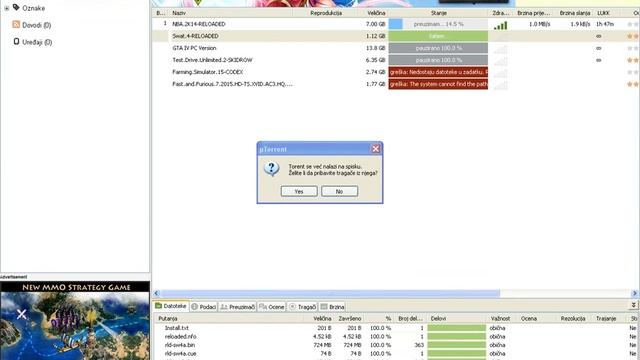Sort files by Važnost column

[500, 318]
